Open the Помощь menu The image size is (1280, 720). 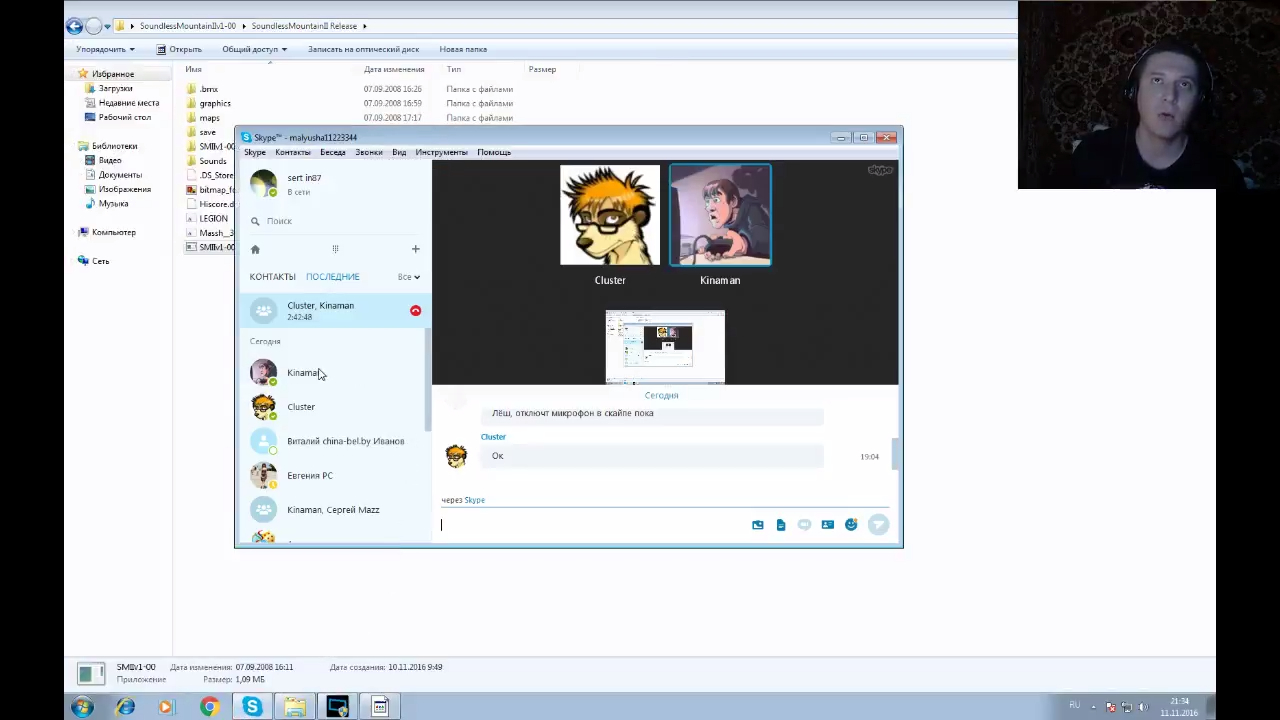pos(494,152)
